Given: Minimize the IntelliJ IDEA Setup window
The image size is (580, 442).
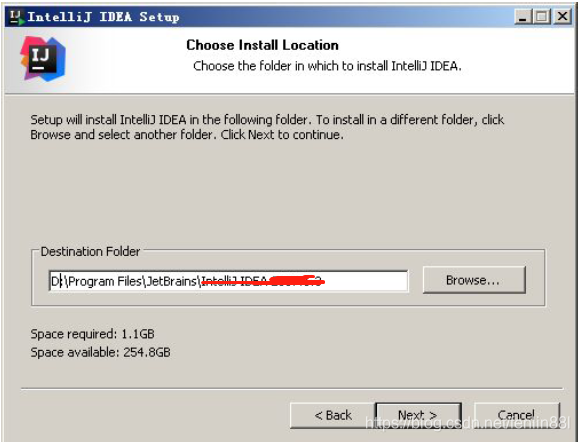Looking at the screenshot, I should [523, 17].
